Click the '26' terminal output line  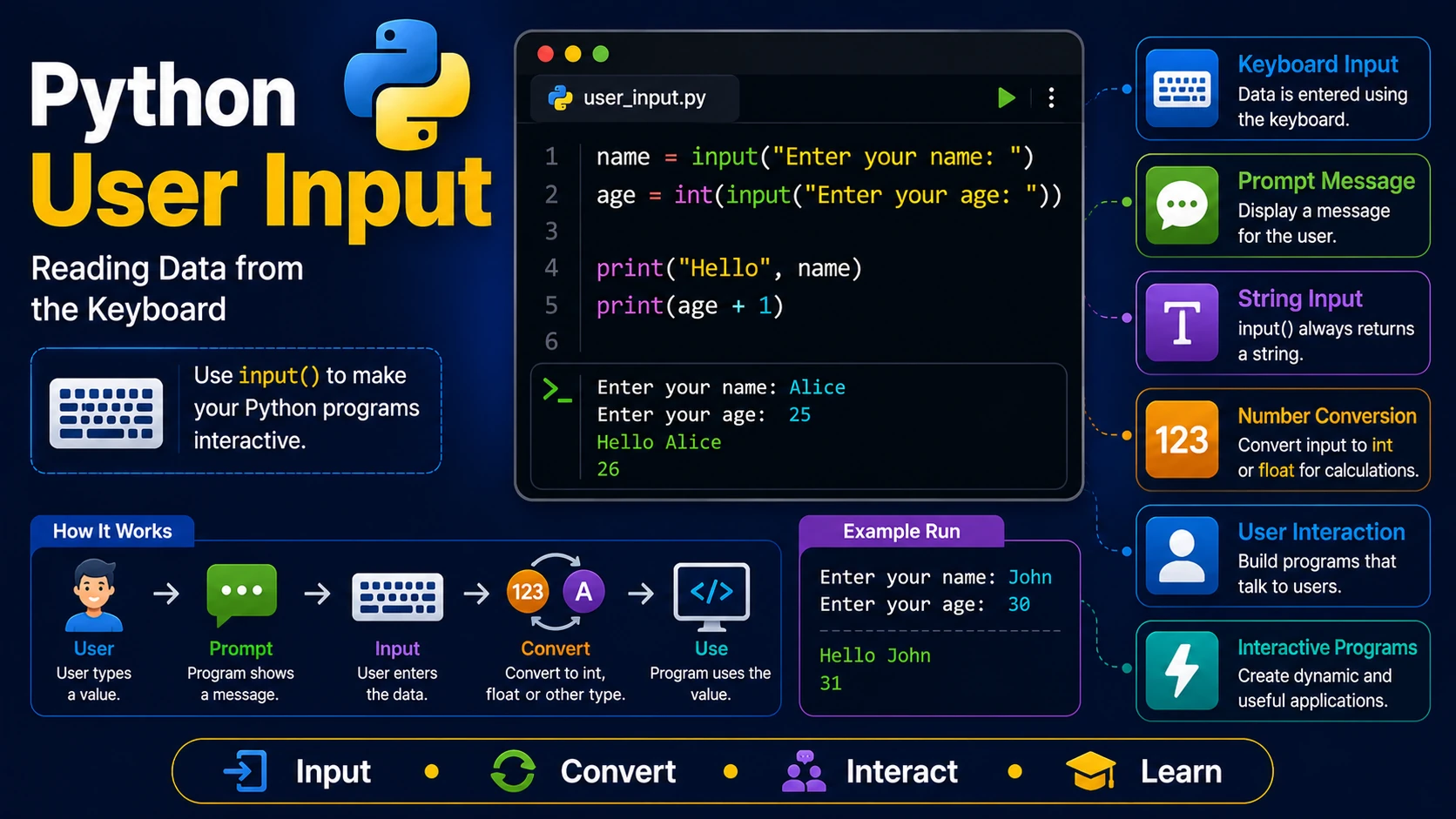tap(608, 469)
